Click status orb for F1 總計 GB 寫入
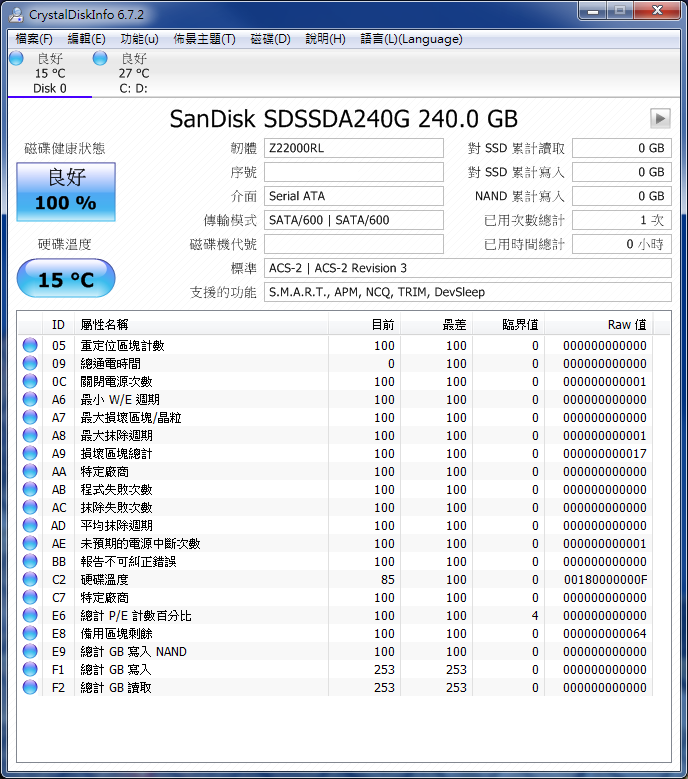The width and height of the screenshot is (688, 779). [30, 669]
